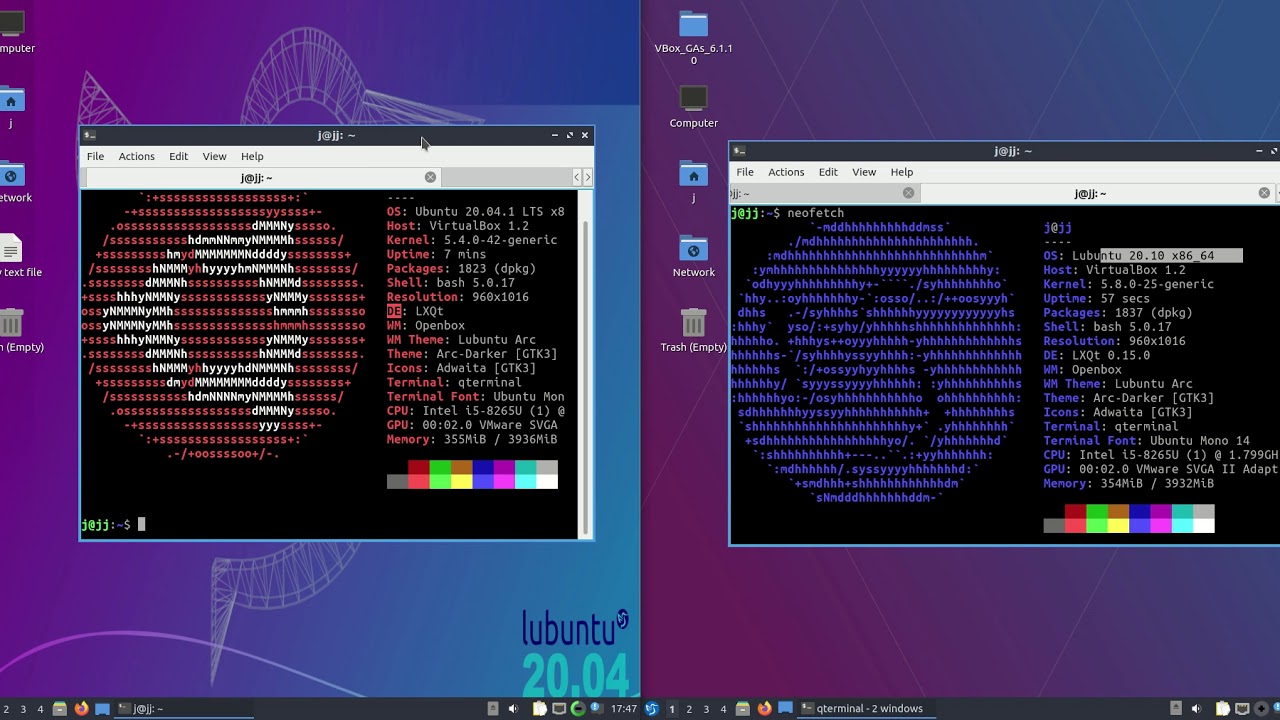
Task: Launch Firefox from the left taskbar
Action: pos(81,709)
